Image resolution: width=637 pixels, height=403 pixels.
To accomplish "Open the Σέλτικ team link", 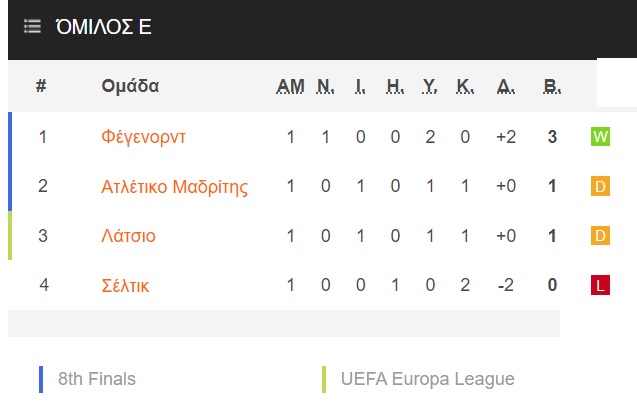I will pyautogui.click(x=125, y=286).
